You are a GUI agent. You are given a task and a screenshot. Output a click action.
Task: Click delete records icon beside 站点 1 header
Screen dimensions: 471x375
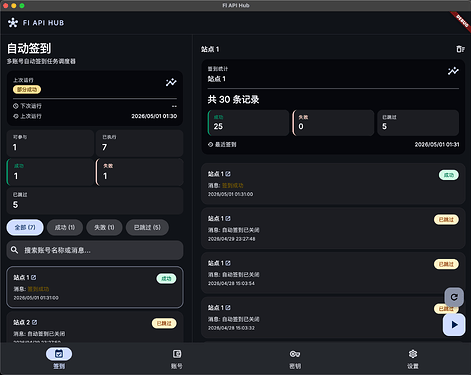tap(460, 49)
